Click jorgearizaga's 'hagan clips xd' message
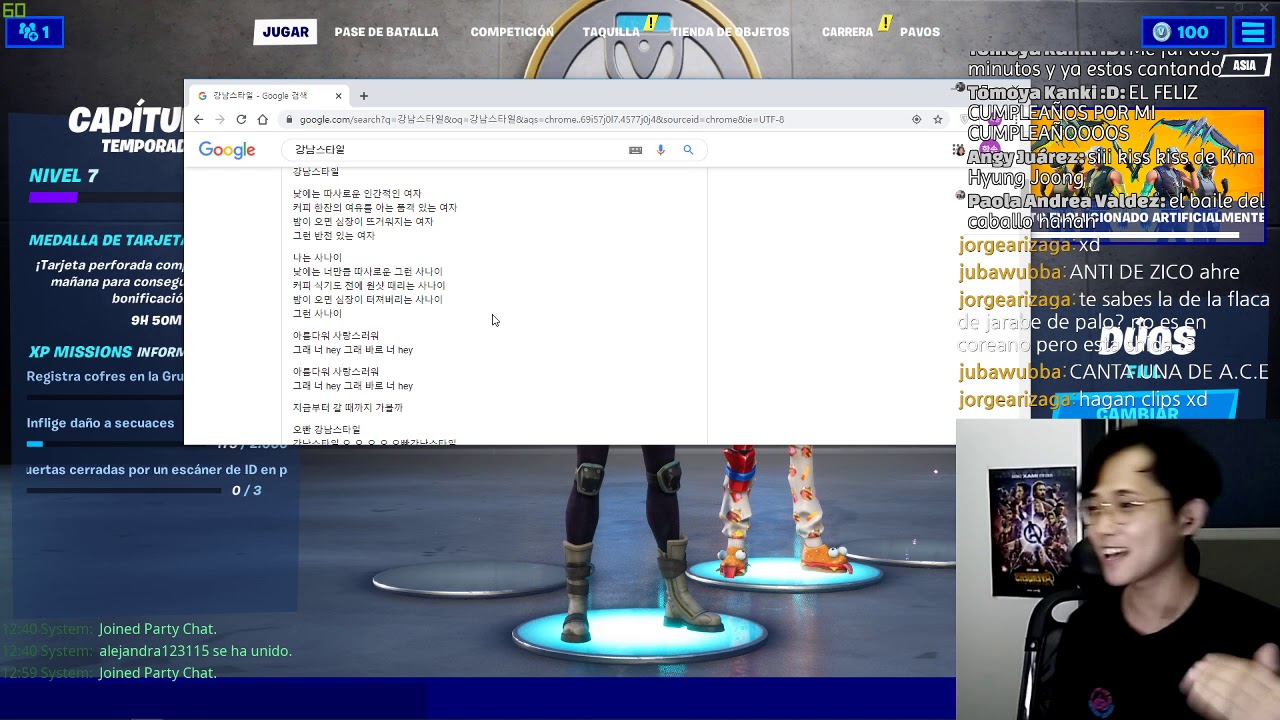Image resolution: width=1280 pixels, height=720 pixels. coord(1083,400)
